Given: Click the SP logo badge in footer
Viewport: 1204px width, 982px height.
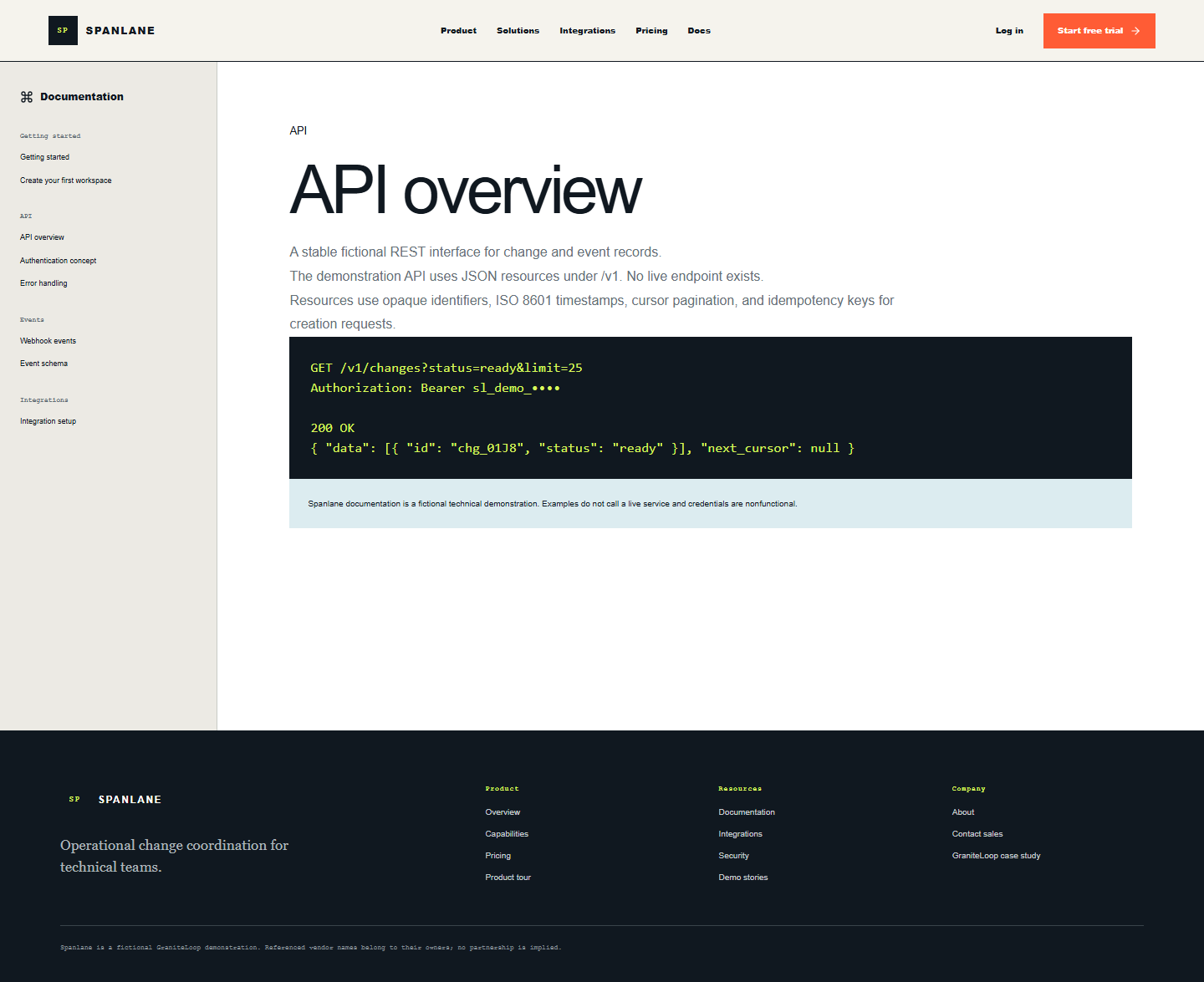Looking at the screenshot, I should [x=74, y=799].
